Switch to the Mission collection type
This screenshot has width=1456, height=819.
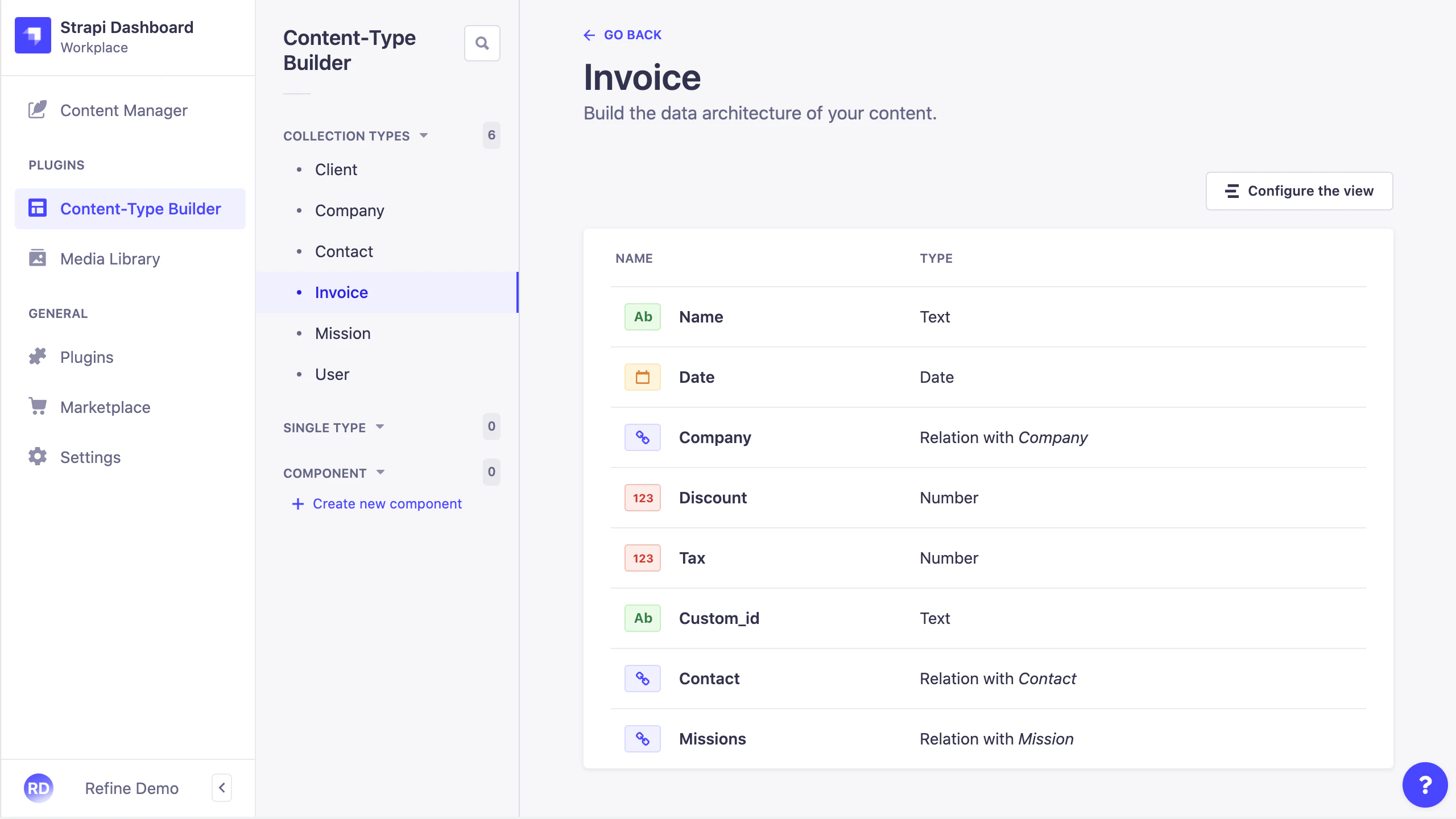(x=342, y=333)
